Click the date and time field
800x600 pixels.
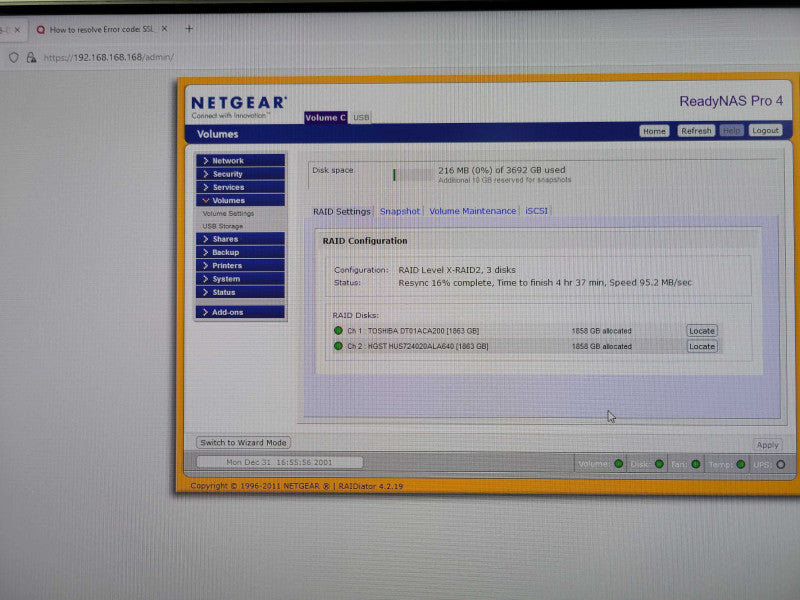pyautogui.click(x=280, y=462)
